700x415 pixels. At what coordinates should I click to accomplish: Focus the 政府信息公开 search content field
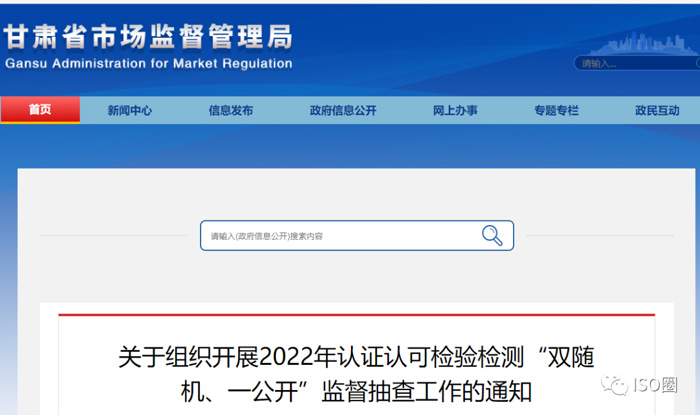pos(357,236)
